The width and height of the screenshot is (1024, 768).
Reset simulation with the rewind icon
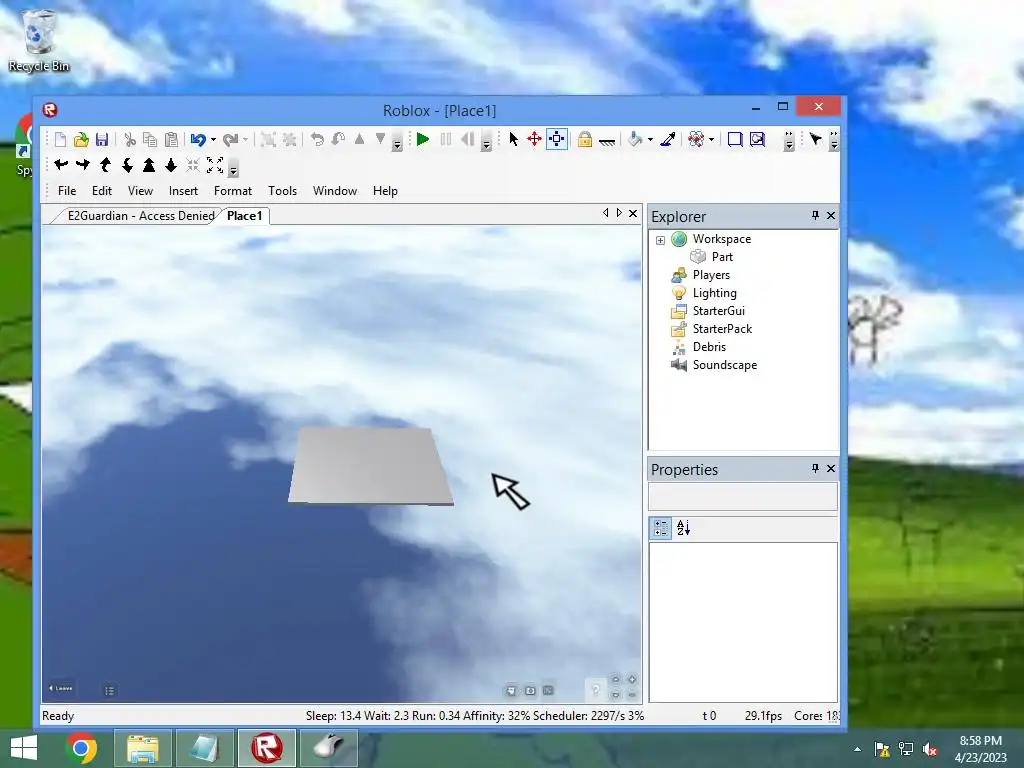point(467,139)
